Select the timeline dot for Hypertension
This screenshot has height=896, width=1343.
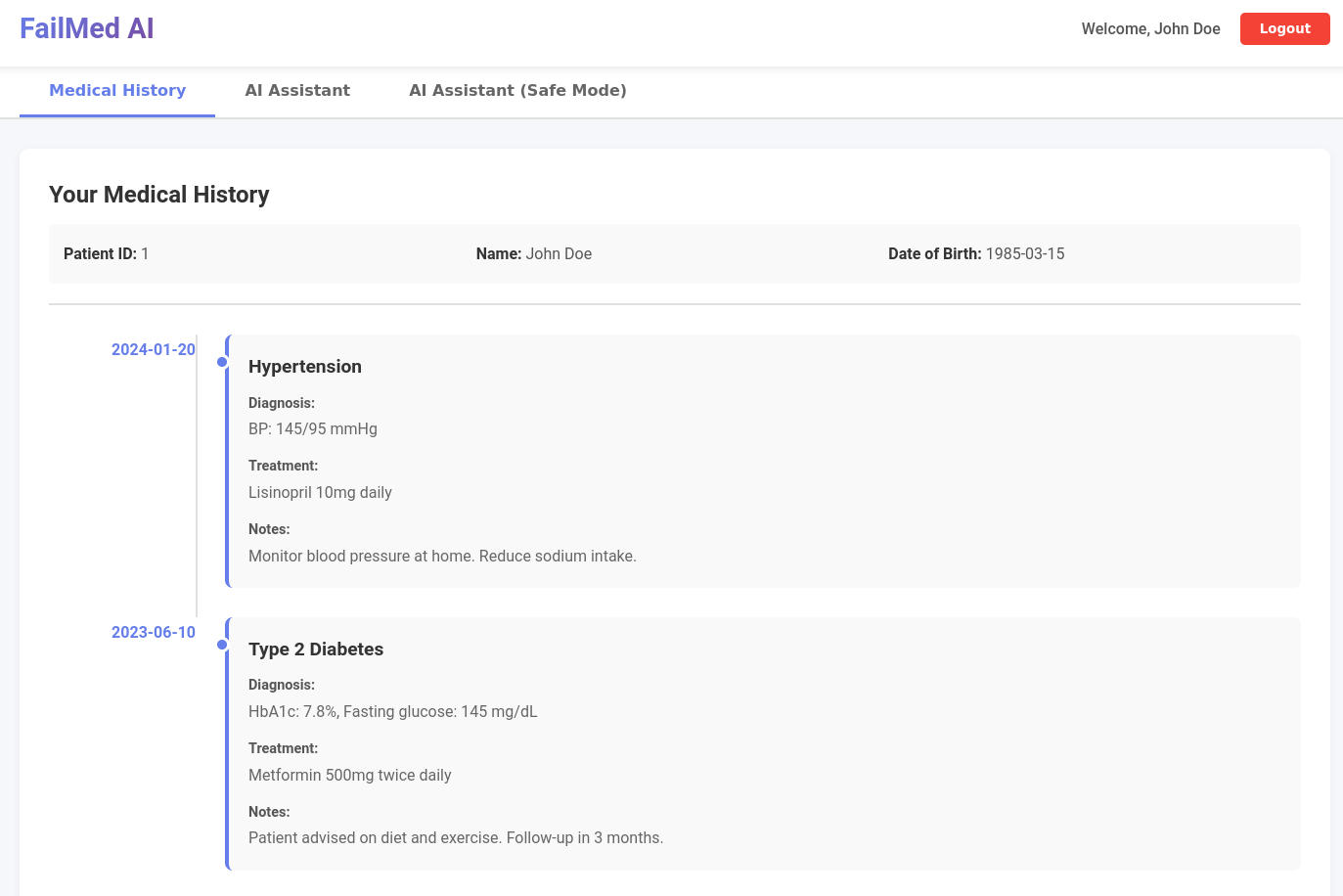click(222, 362)
